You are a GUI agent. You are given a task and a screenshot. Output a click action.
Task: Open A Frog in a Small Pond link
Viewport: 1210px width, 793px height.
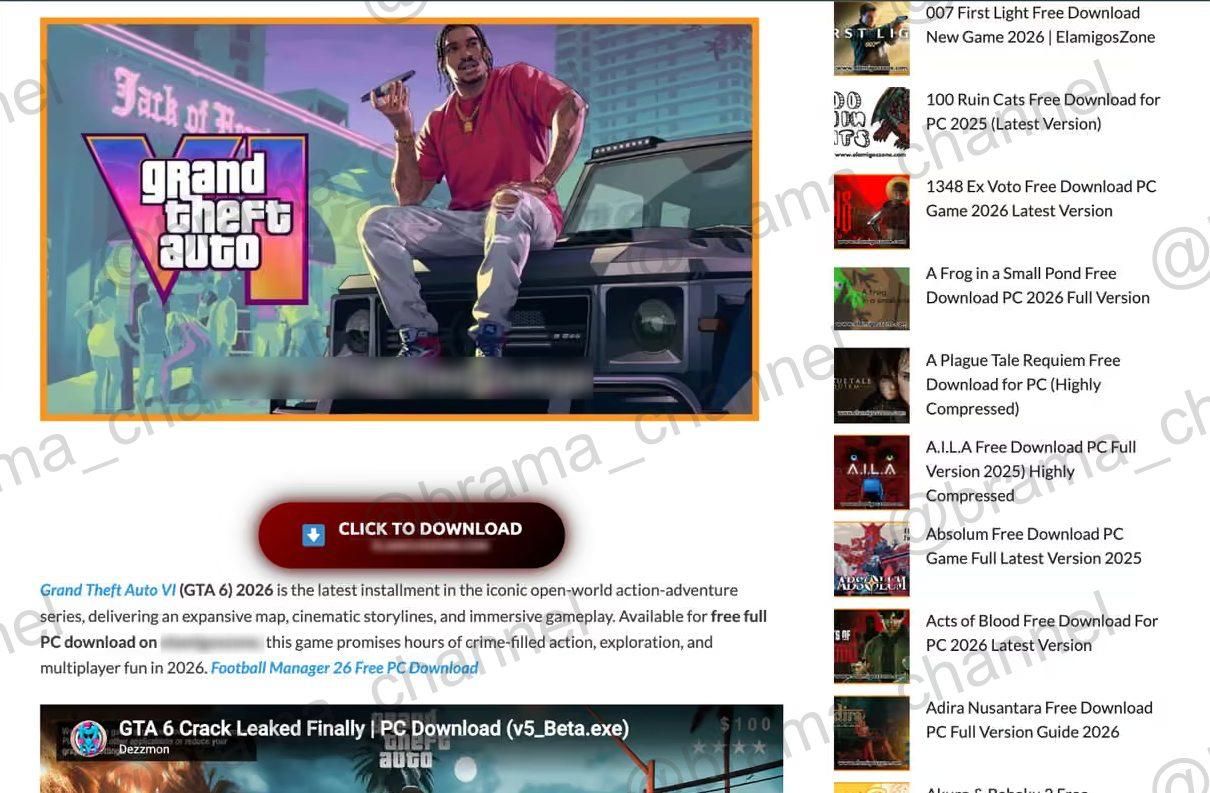coord(1038,286)
